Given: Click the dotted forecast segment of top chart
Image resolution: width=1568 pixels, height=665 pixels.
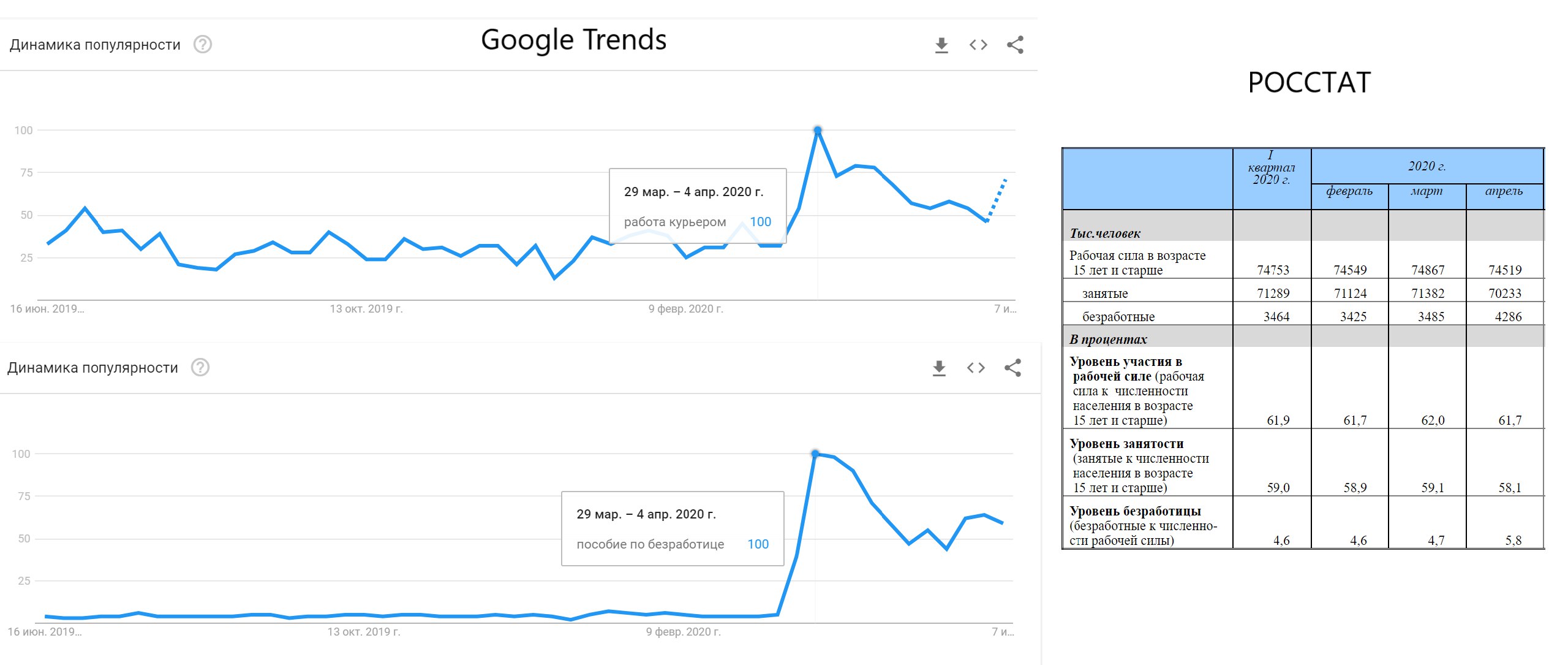Looking at the screenshot, I should [997, 200].
